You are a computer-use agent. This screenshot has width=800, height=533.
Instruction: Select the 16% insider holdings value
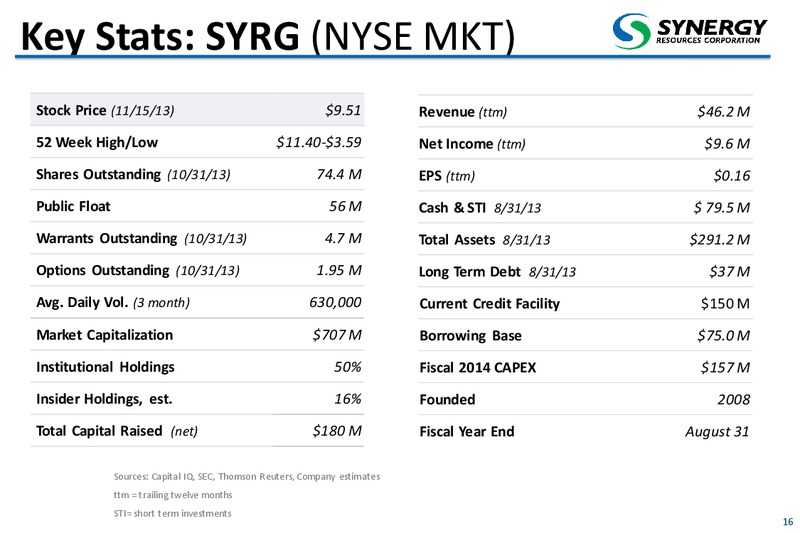pos(347,398)
